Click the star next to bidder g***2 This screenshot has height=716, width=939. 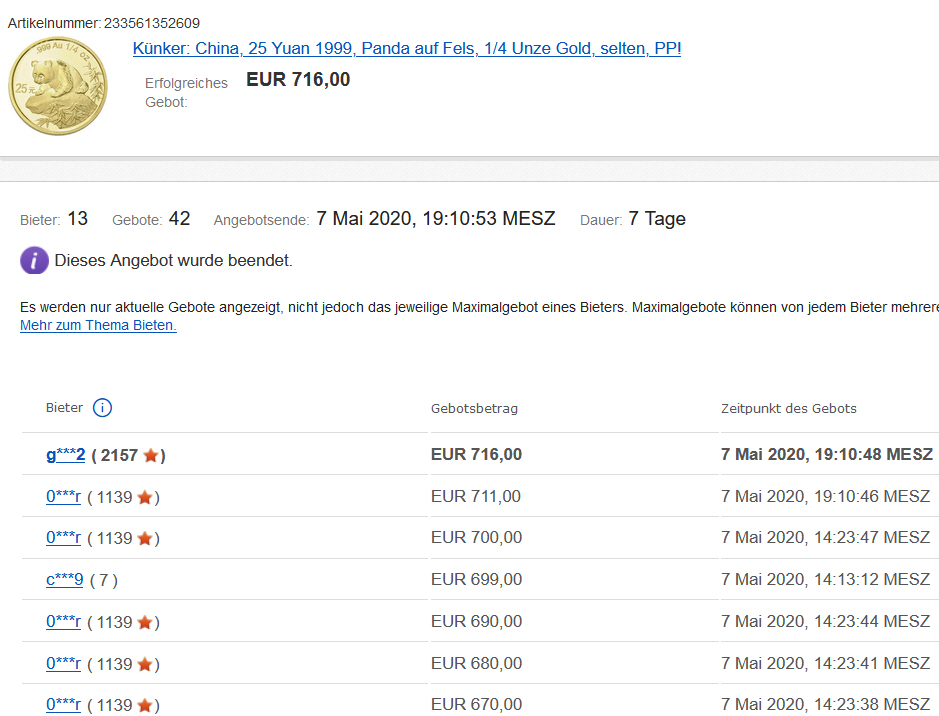pyautogui.click(x=150, y=456)
